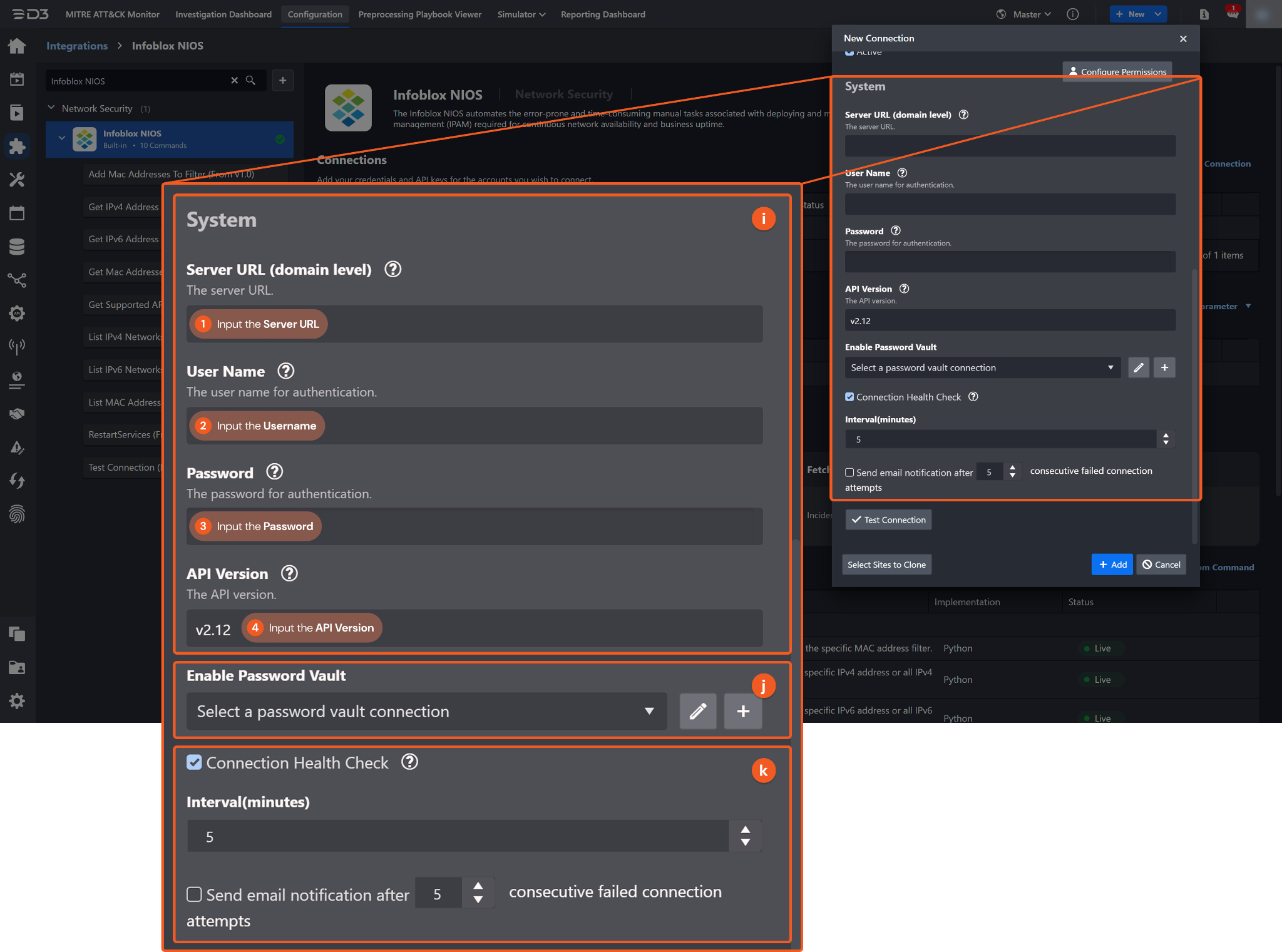
Task: Open the puzzle-piece integrations sidebar icon
Action: [x=17, y=146]
